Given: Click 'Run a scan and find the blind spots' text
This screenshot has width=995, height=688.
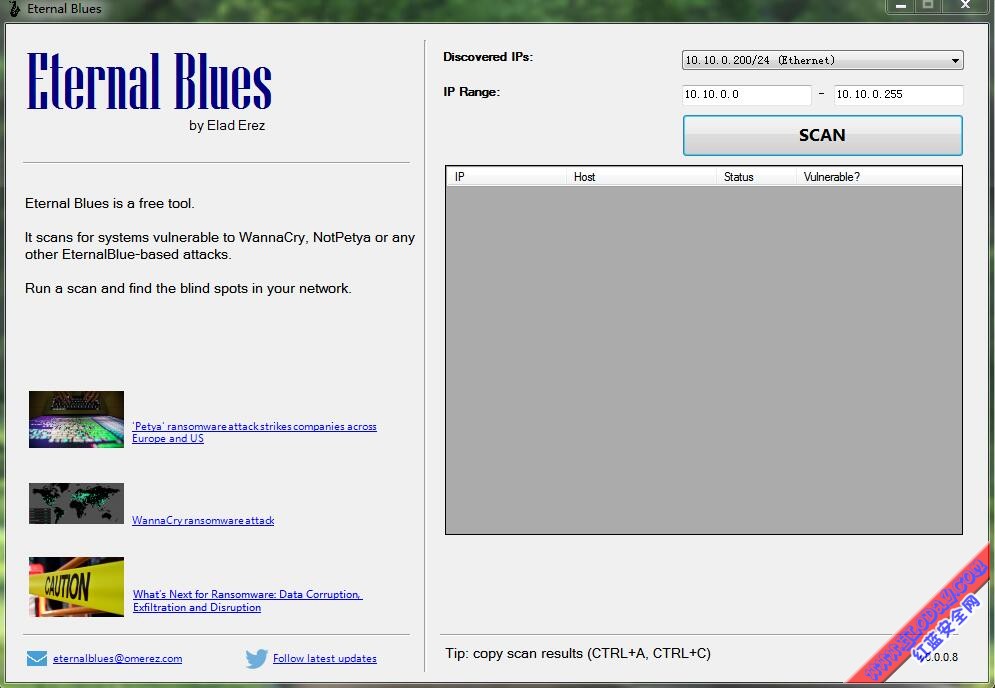Looking at the screenshot, I should click(188, 288).
